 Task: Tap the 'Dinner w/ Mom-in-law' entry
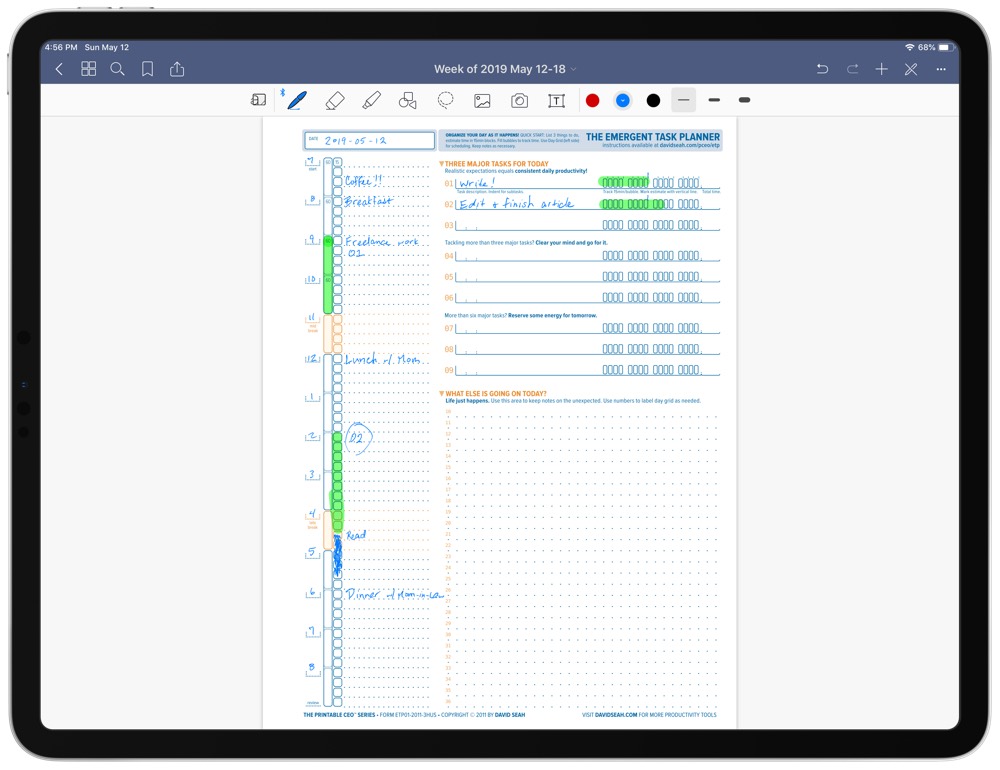(x=394, y=595)
